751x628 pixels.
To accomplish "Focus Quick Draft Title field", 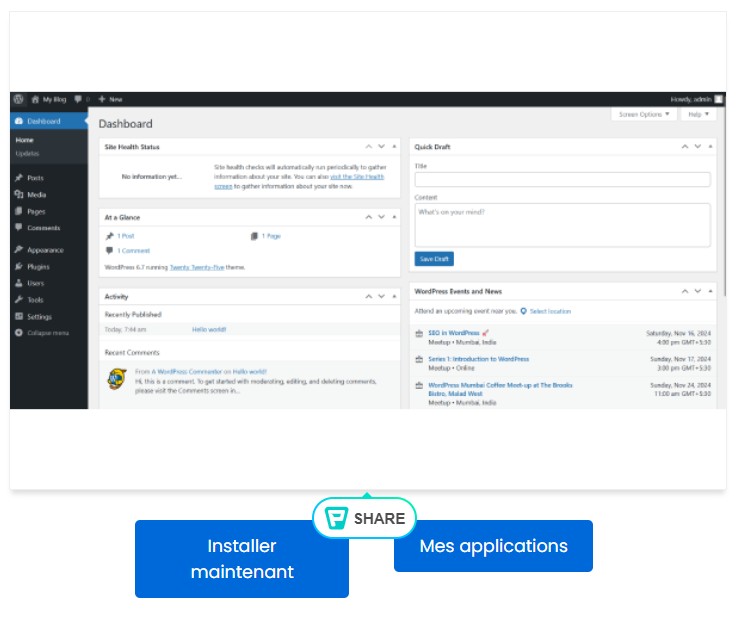I will (x=562, y=180).
